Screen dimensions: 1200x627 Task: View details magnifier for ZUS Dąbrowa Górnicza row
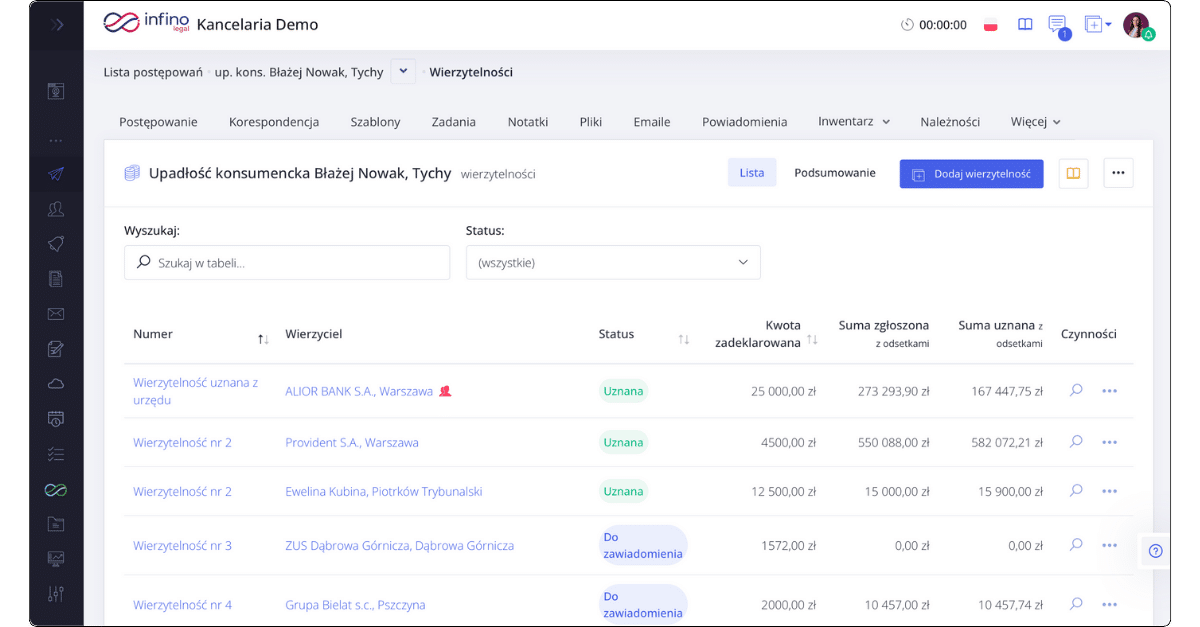pyautogui.click(x=1076, y=545)
